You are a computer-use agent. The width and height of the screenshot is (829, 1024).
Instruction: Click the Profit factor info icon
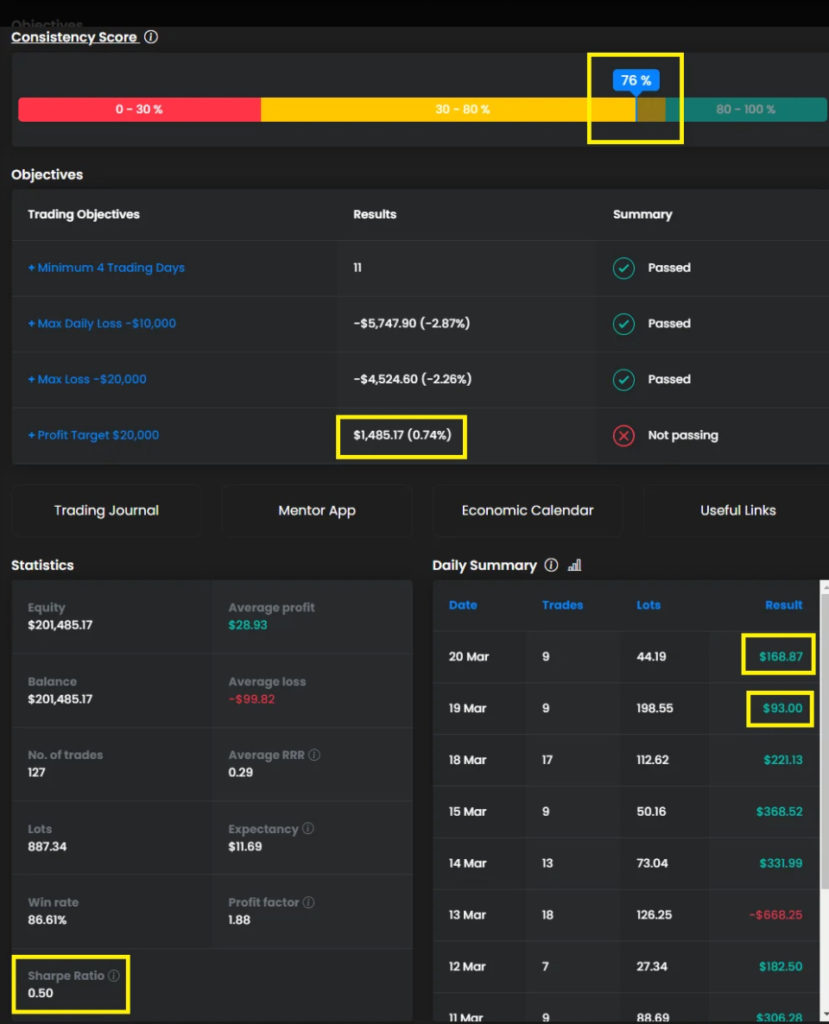pos(309,903)
